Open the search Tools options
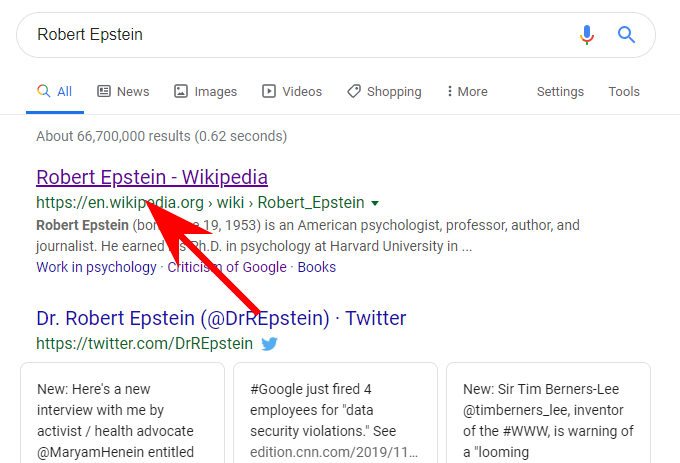 (624, 91)
